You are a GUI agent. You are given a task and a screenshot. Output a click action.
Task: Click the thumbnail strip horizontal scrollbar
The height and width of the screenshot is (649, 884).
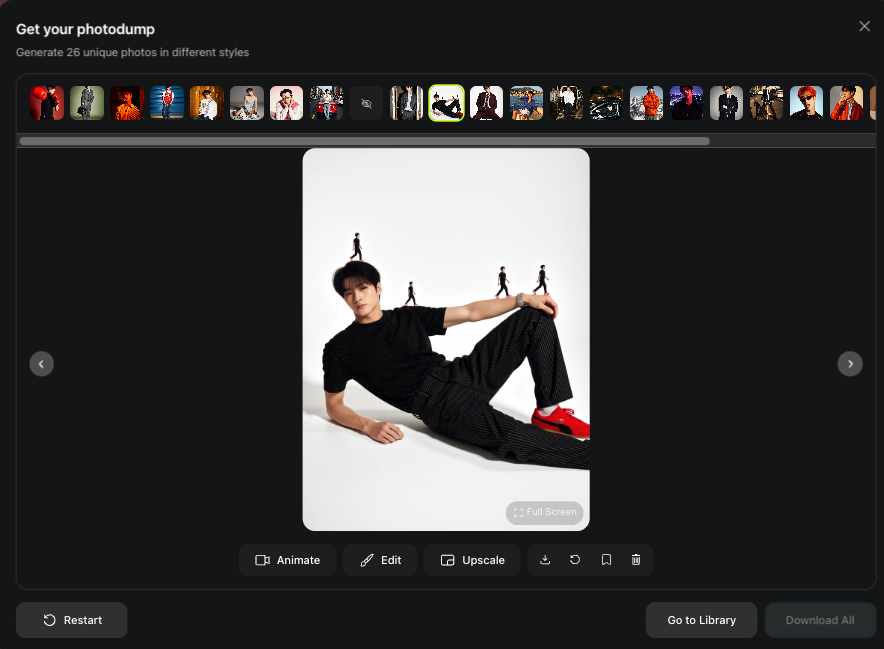(x=365, y=141)
